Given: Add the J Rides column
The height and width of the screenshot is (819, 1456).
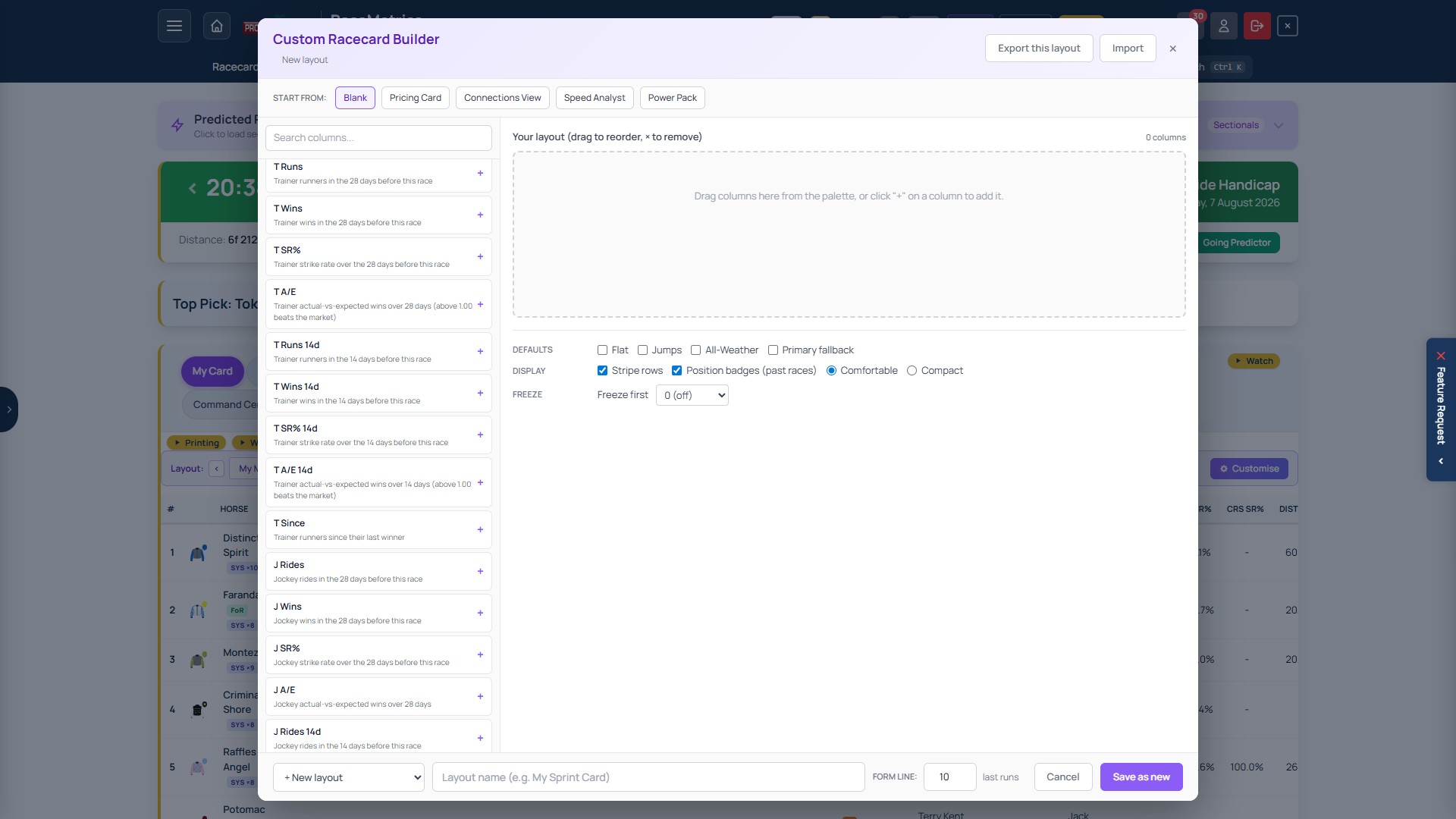Looking at the screenshot, I should click(x=480, y=572).
